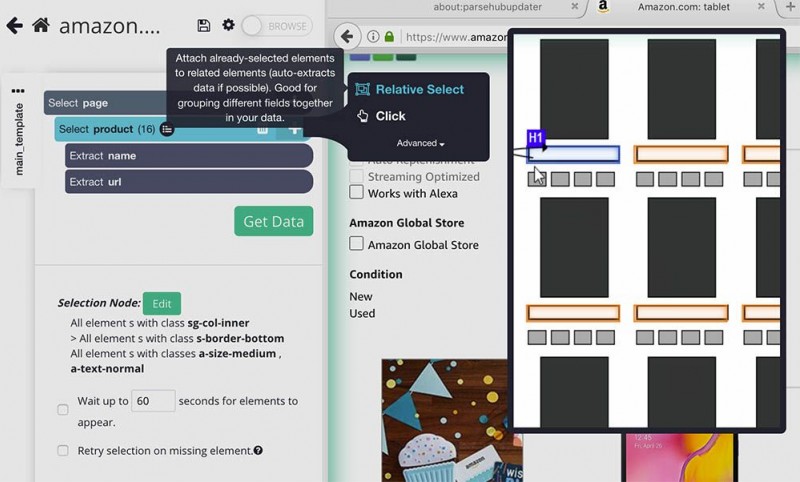Toggle the BROWSE mode switch
The height and width of the screenshot is (482, 800).
click(277, 26)
